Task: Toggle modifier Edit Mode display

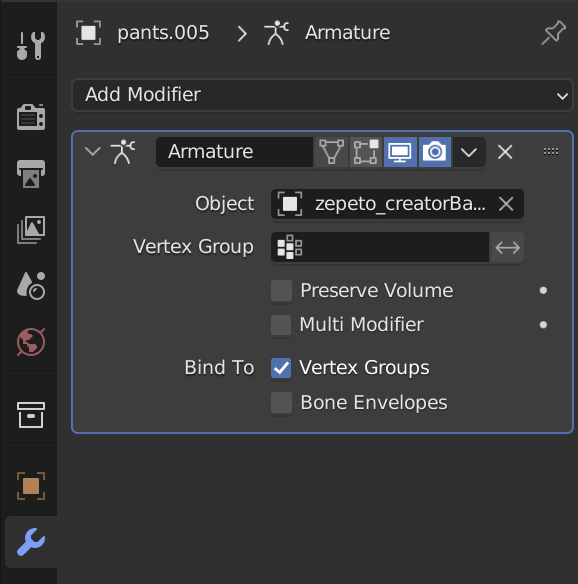Action: point(366,152)
